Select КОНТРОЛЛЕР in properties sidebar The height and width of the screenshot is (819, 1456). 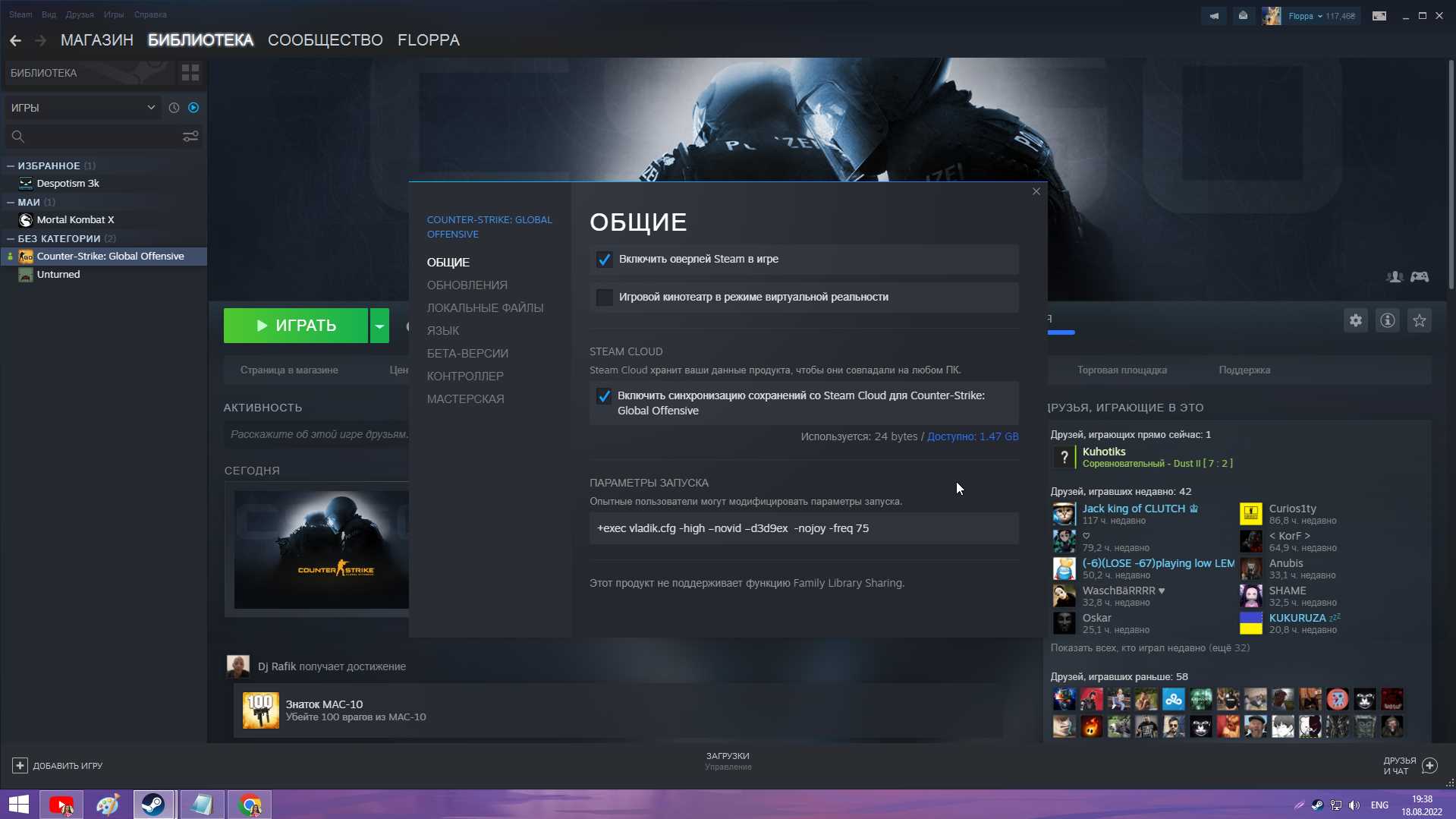[x=465, y=376]
